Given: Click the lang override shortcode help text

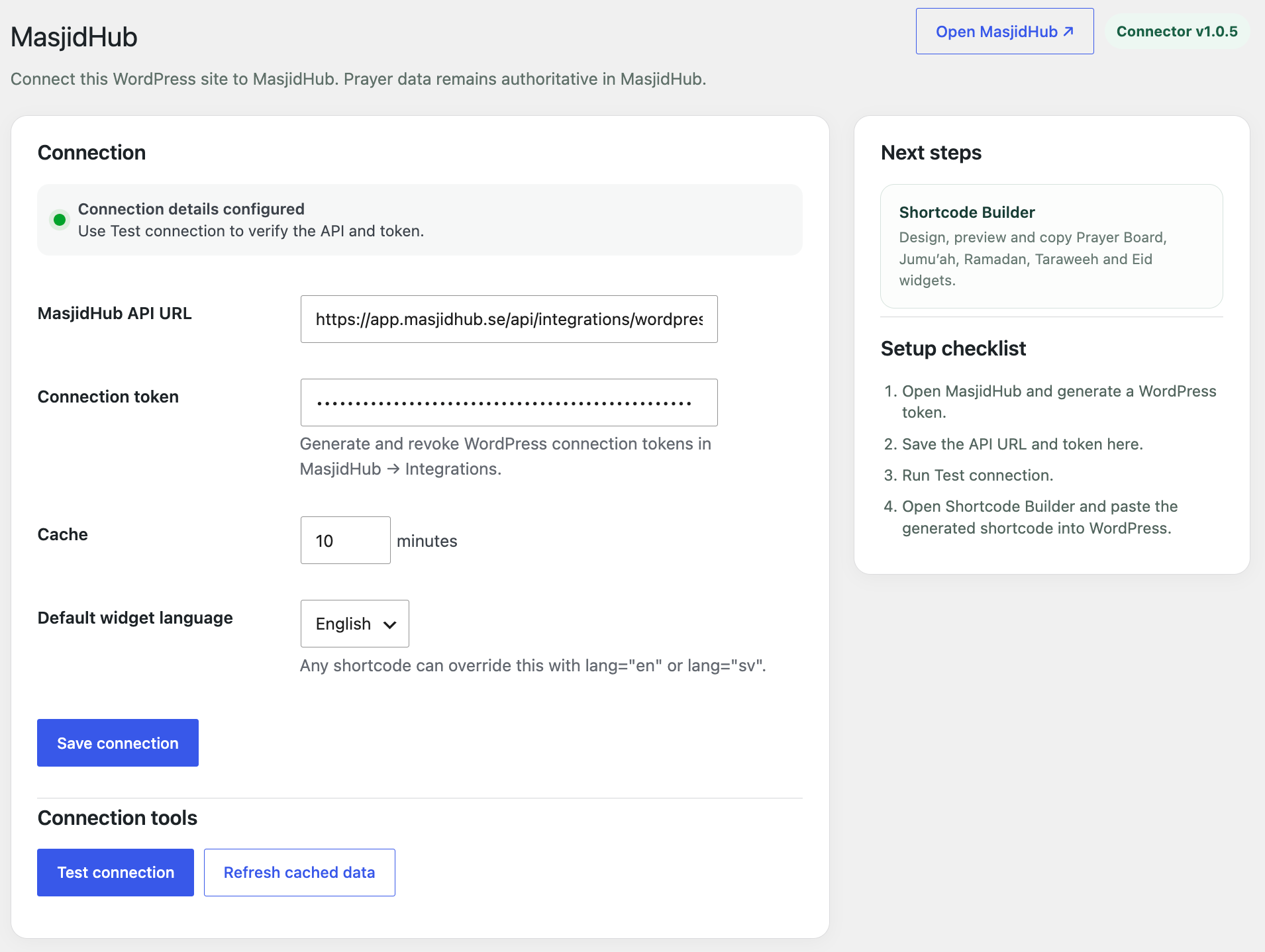Looking at the screenshot, I should [532, 665].
